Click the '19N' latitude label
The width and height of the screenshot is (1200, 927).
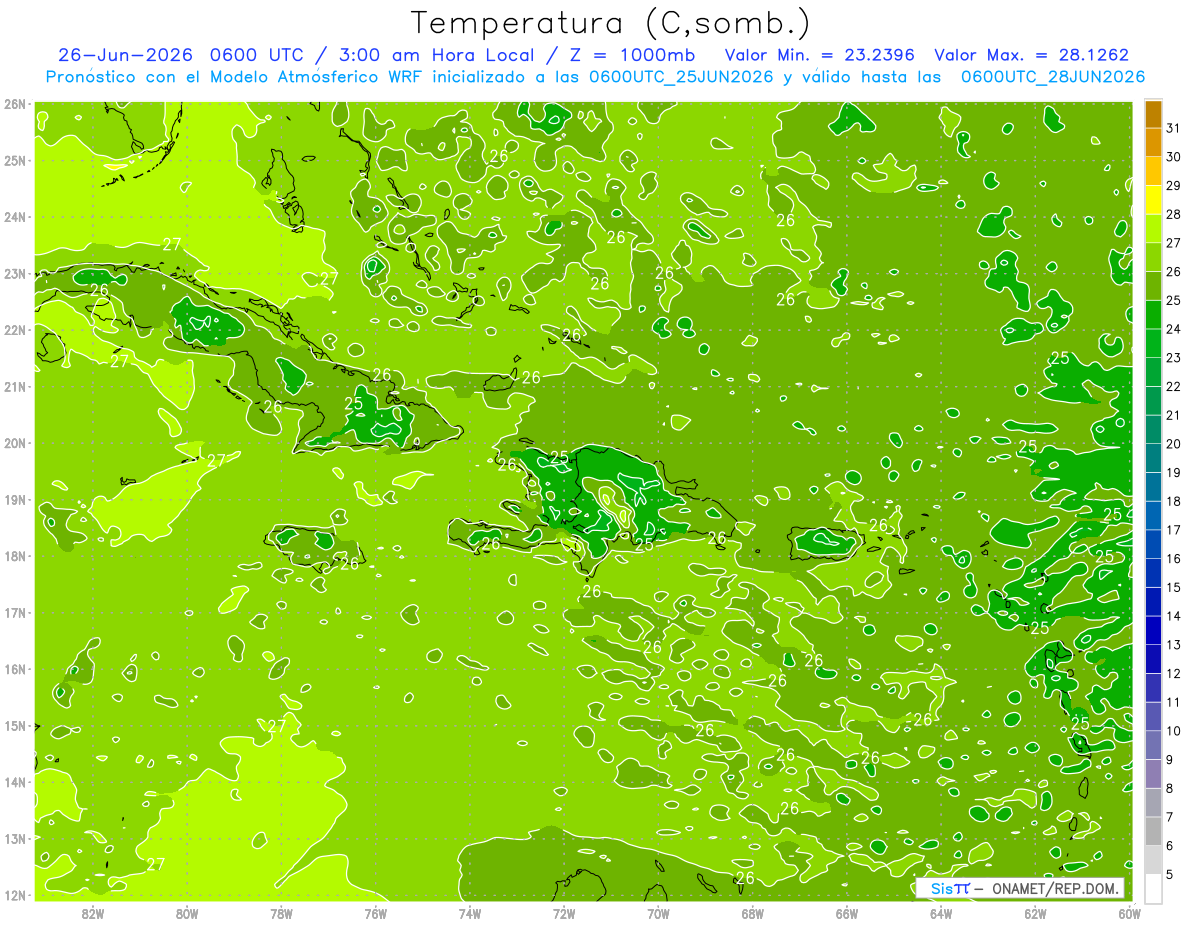(x=14, y=499)
